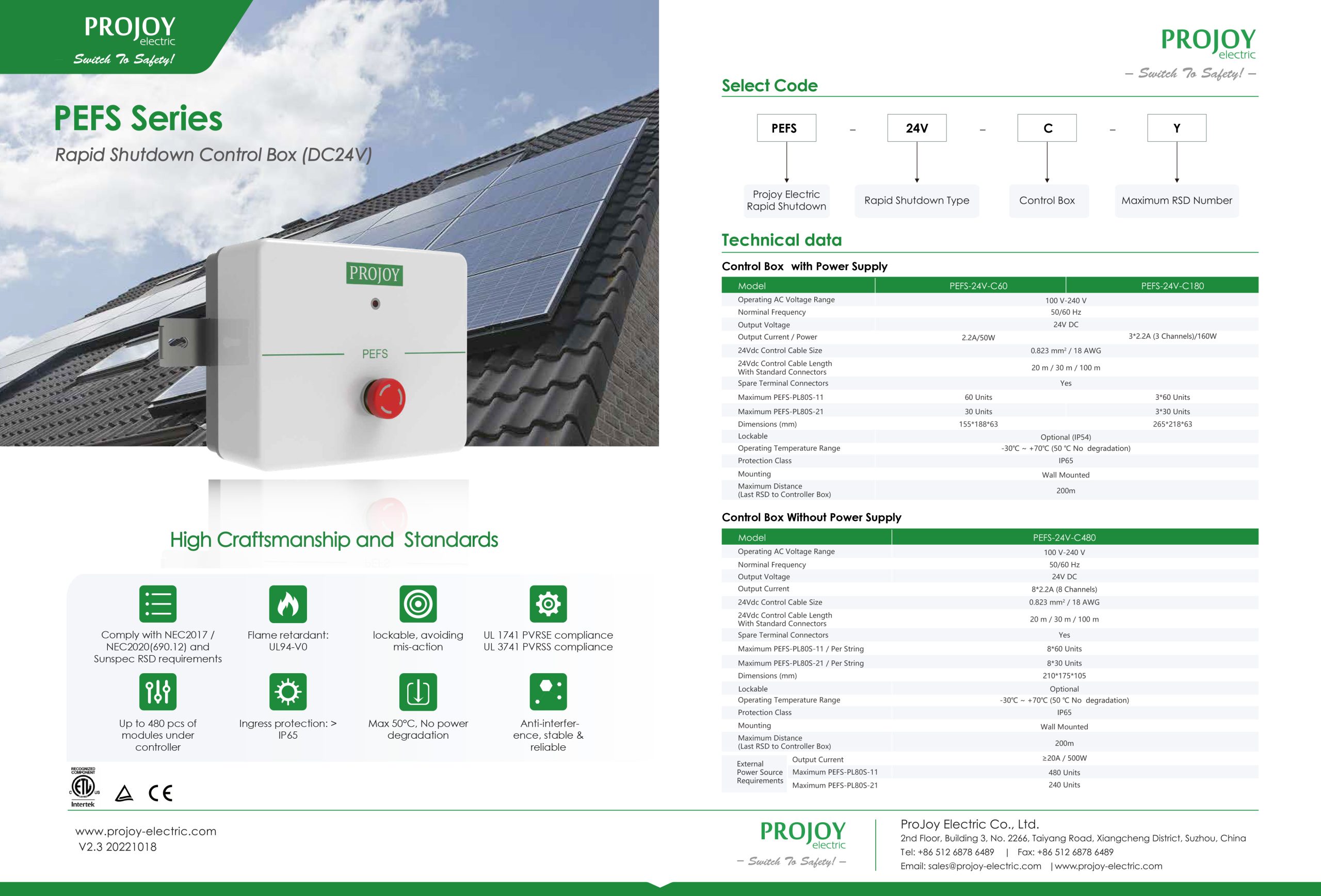1321x896 pixels.
Task: Click the 3*2.2A (3 Channels)/160W value
Action: [x=1172, y=336]
